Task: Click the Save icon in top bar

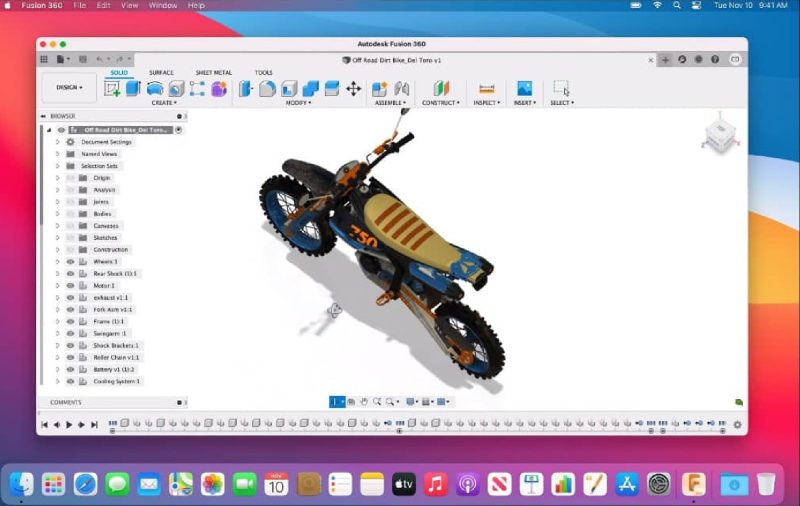Action: 83,60
